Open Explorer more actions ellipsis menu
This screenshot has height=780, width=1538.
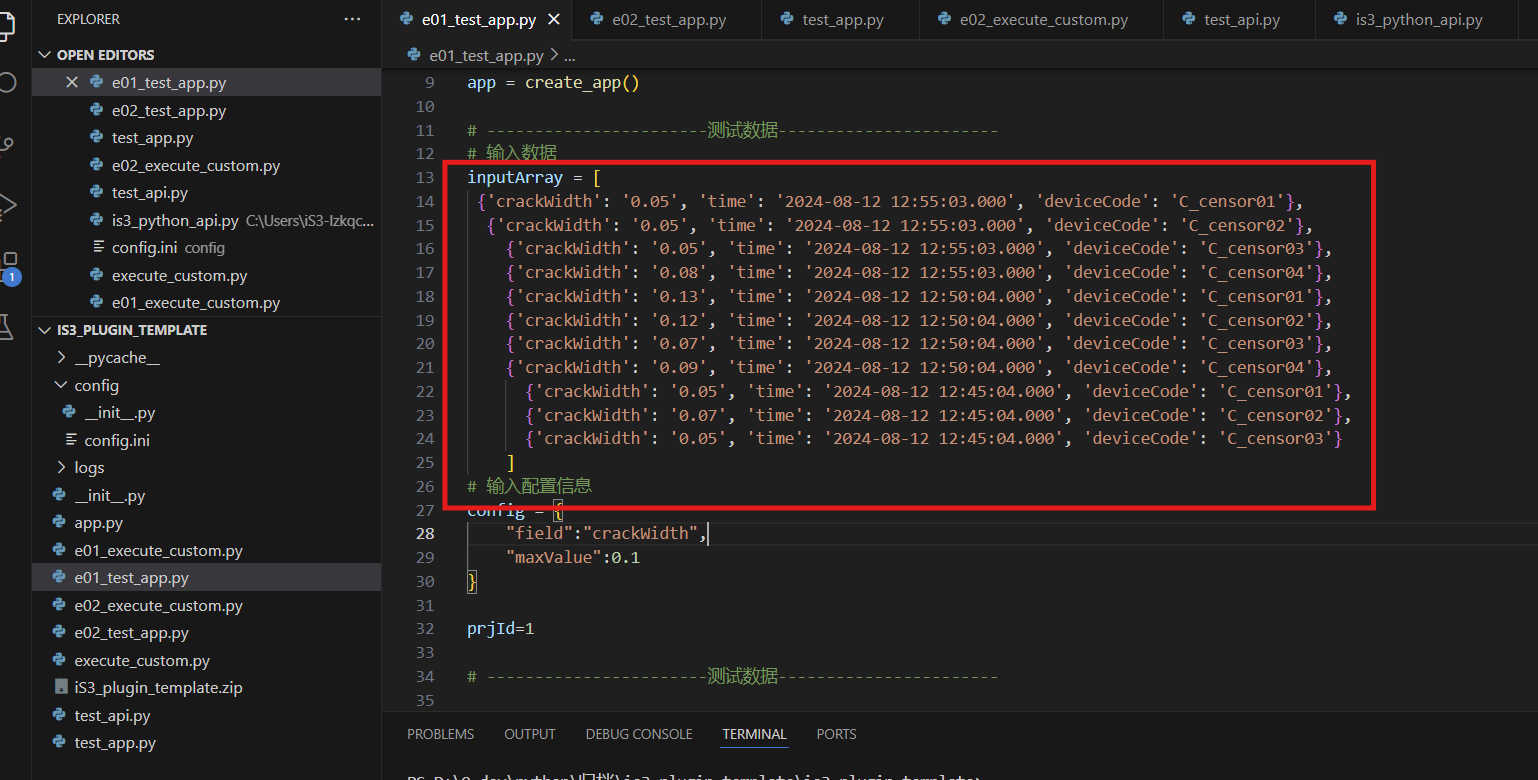click(352, 19)
